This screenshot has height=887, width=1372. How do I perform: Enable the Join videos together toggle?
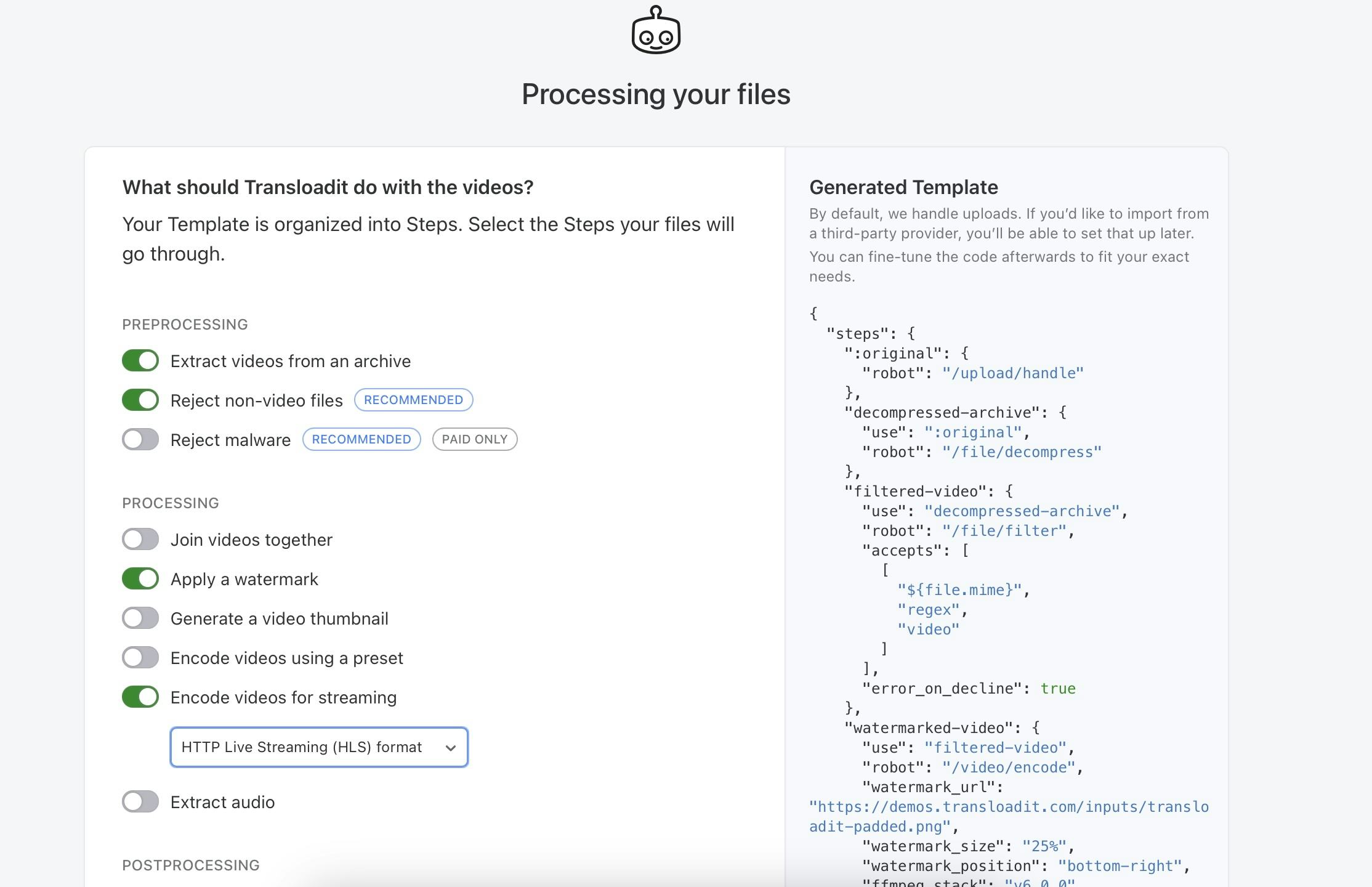[140, 539]
